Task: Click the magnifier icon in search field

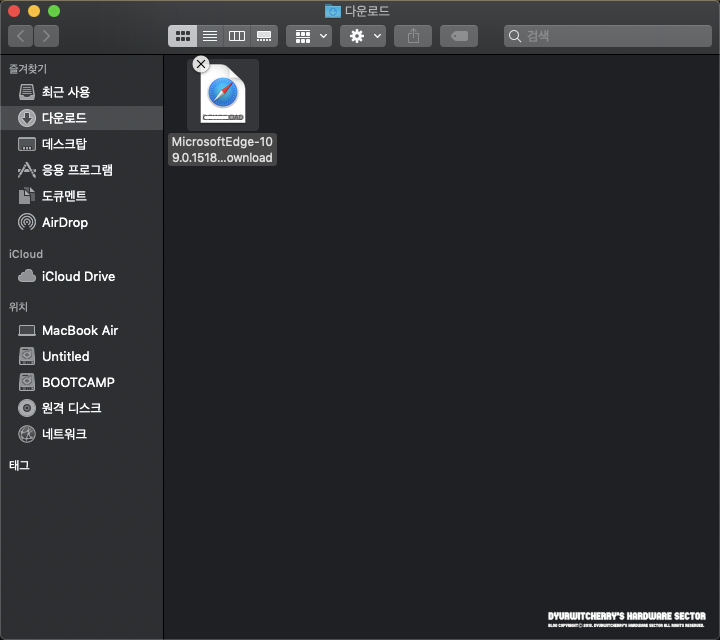Action: (x=515, y=36)
